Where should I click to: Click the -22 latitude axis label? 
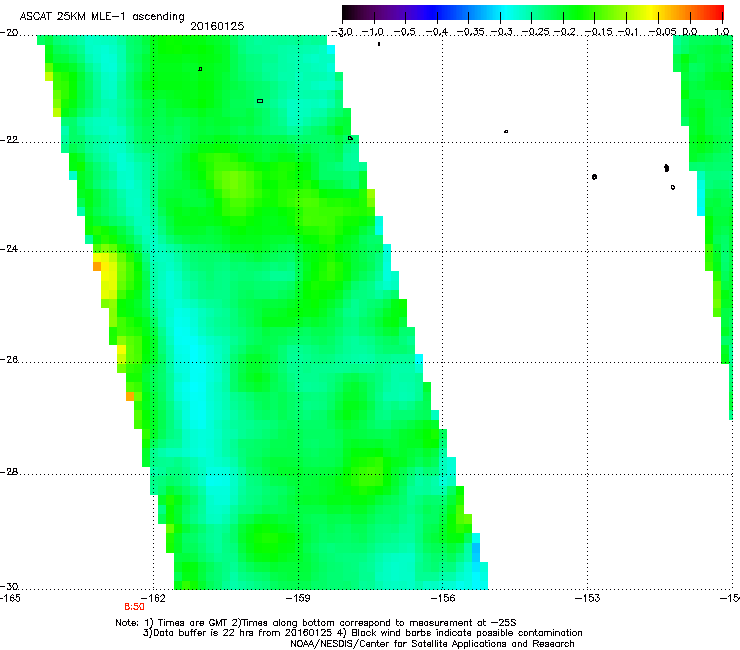click(9, 140)
